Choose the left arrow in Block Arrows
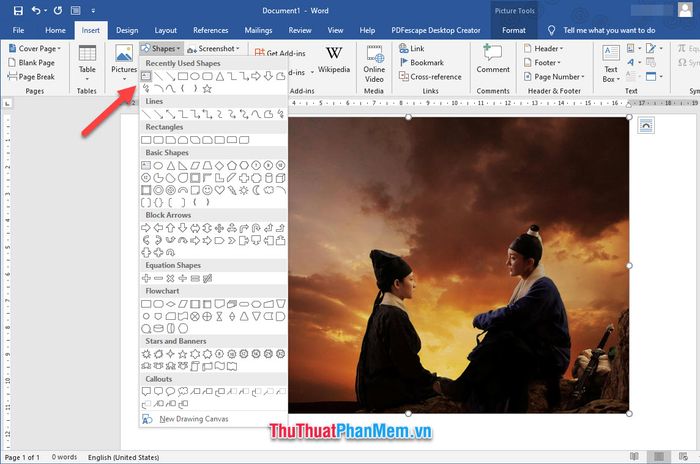The height and width of the screenshot is (464, 700). [158, 228]
